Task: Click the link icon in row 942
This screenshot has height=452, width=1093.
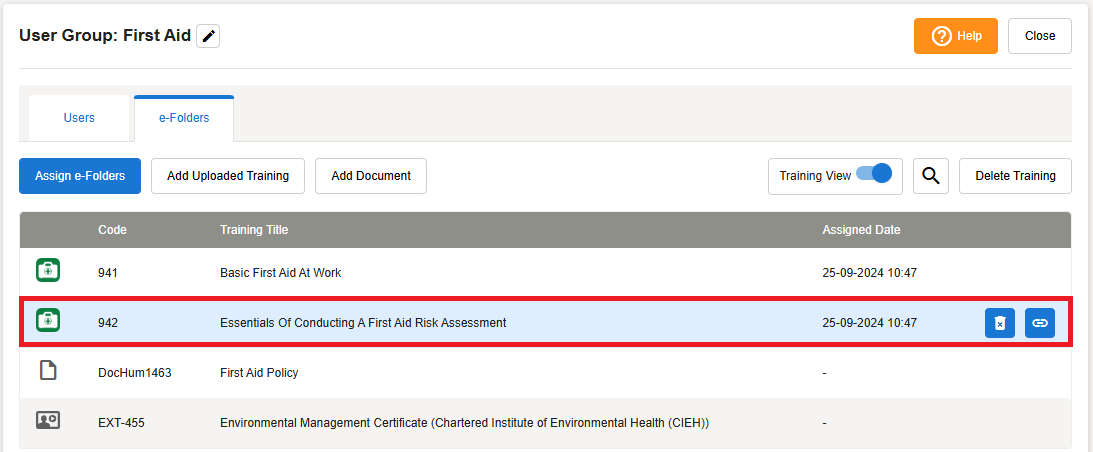Action: (1040, 323)
